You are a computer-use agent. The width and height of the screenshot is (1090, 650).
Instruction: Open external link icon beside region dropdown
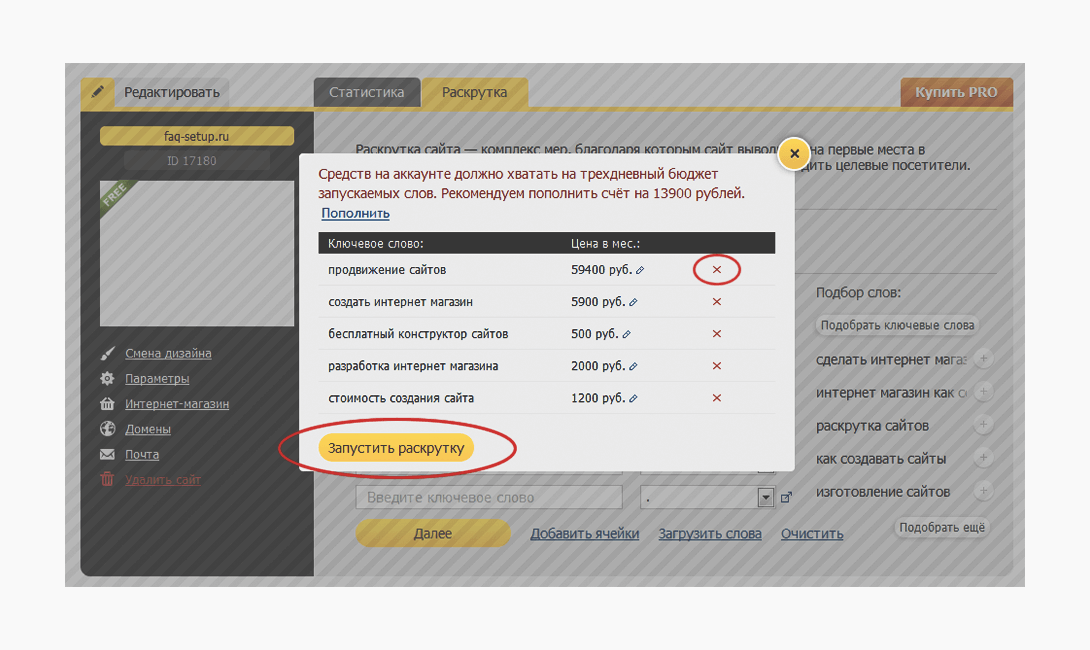786,498
